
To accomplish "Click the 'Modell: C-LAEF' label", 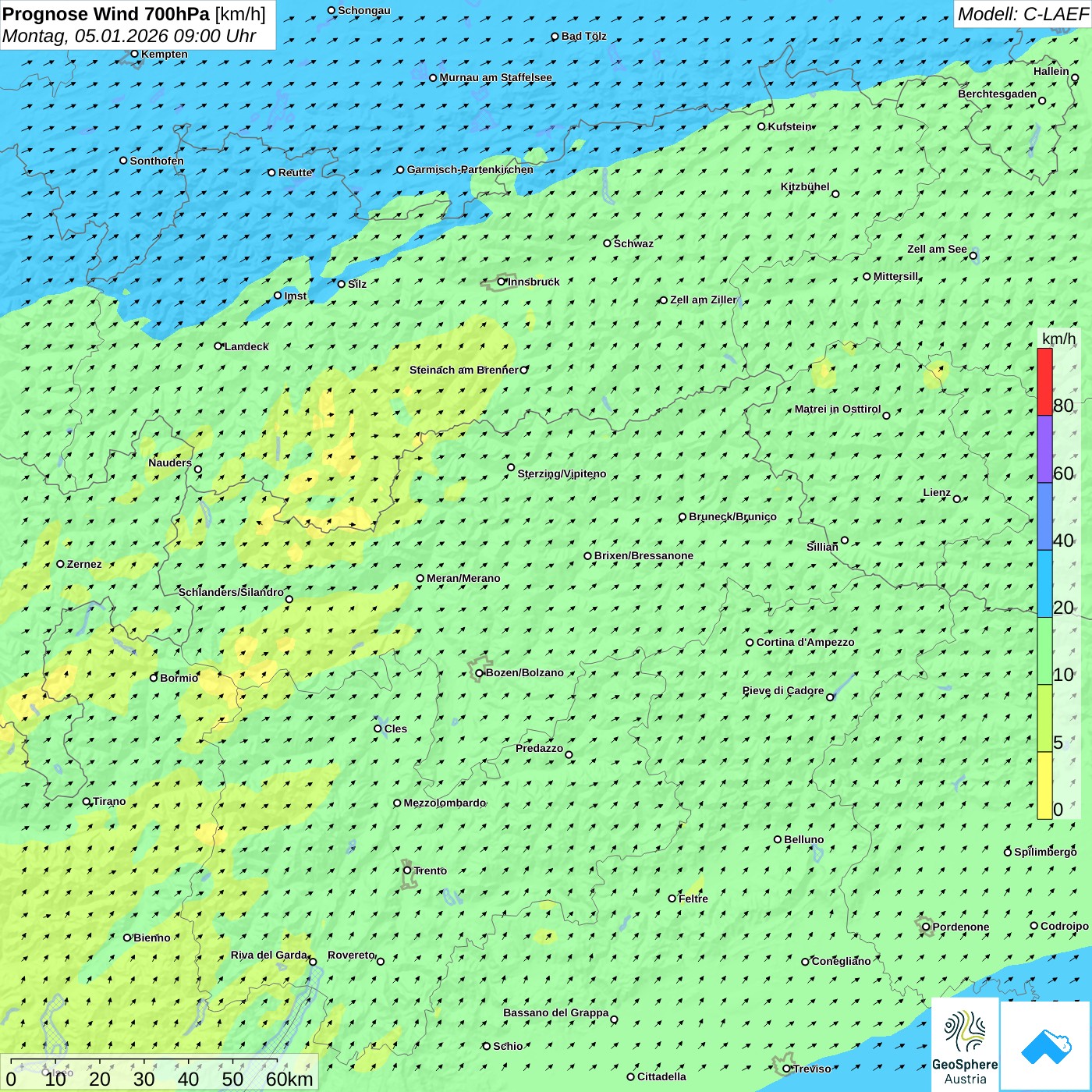I will coord(1022,14).
